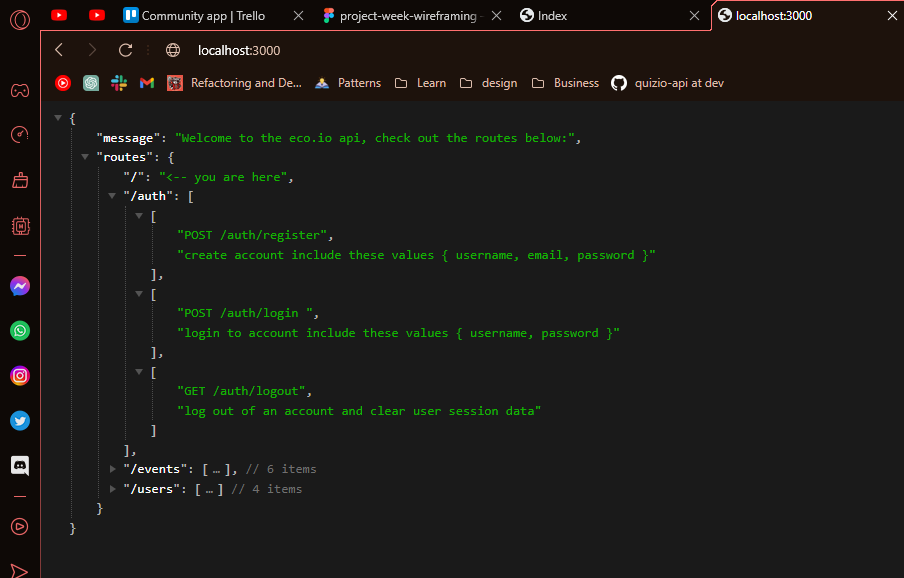Collapse the "routes" JSON object
904x578 pixels.
click(85, 157)
